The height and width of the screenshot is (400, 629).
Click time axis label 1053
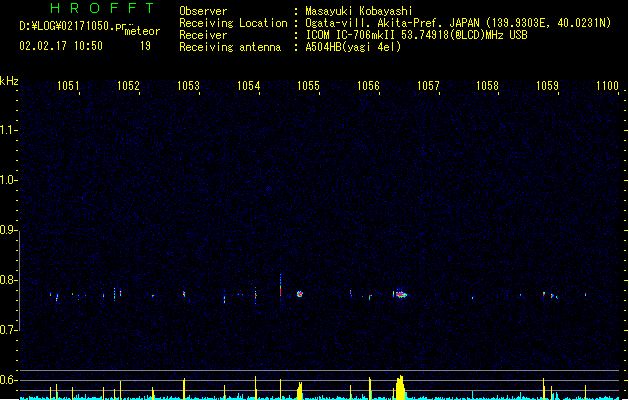click(188, 85)
